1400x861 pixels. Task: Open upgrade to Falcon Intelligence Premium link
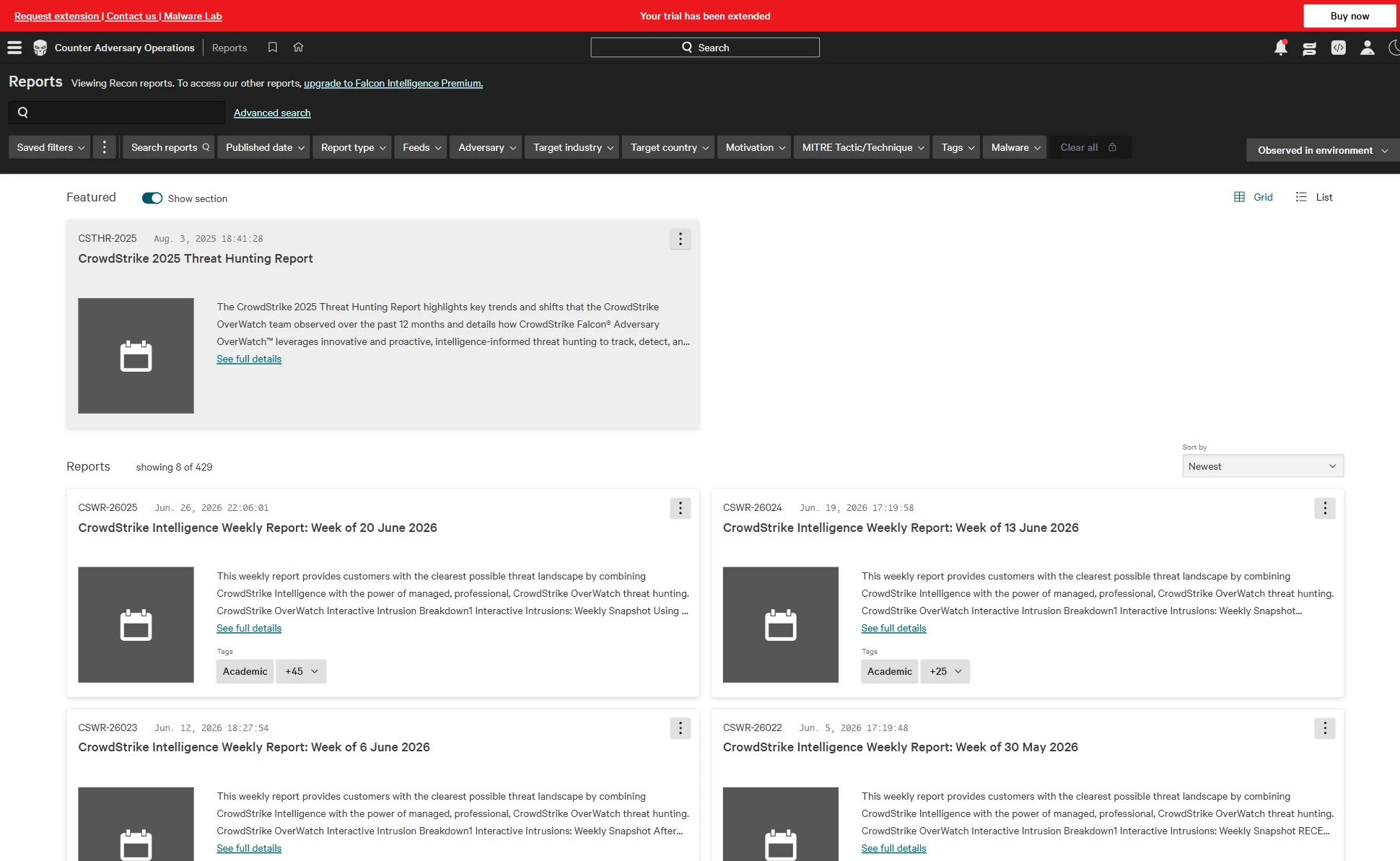pyautogui.click(x=393, y=83)
